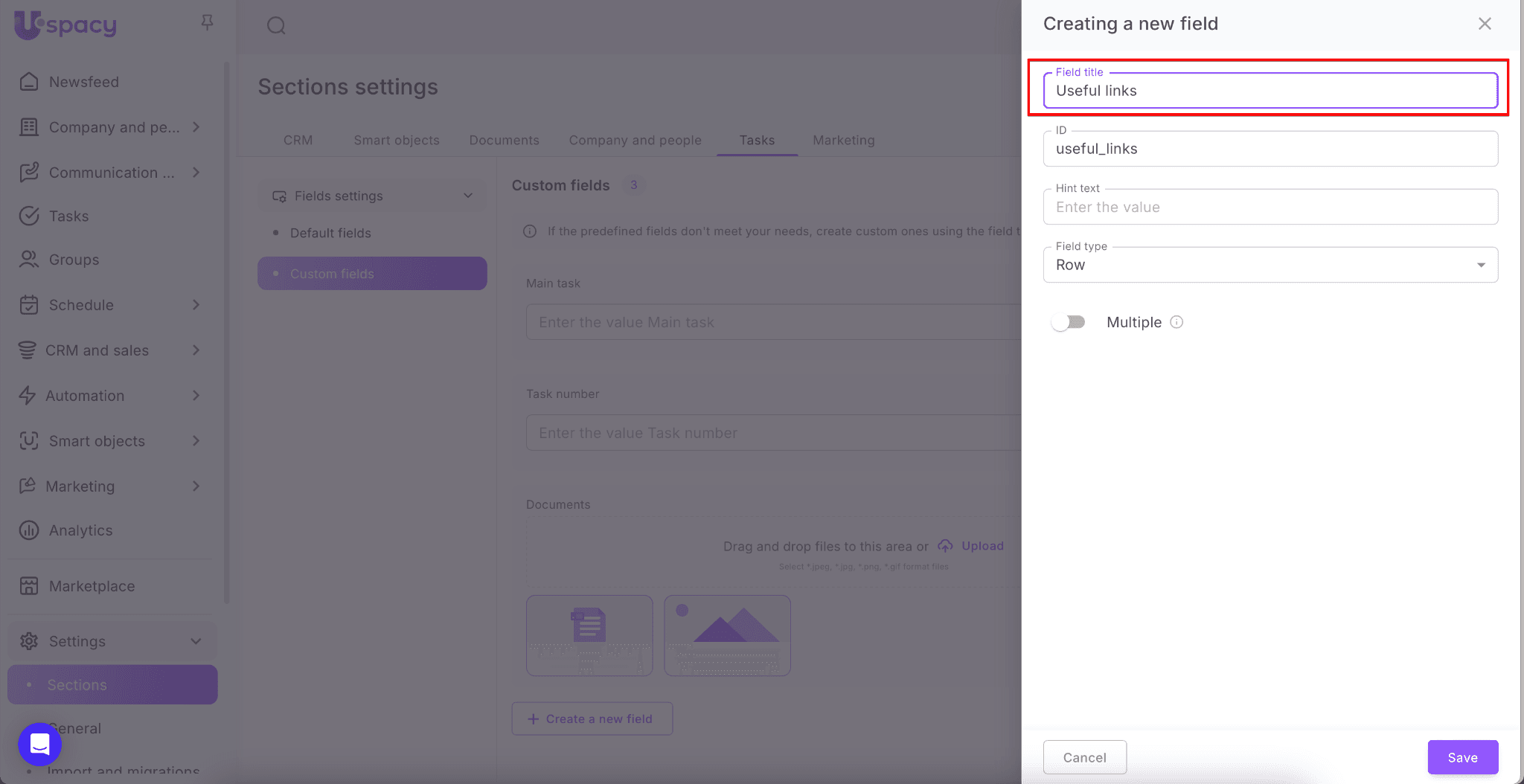1524x784 pixels.
Task: Open the Field type dropdown
Action: coord(1270,265)
